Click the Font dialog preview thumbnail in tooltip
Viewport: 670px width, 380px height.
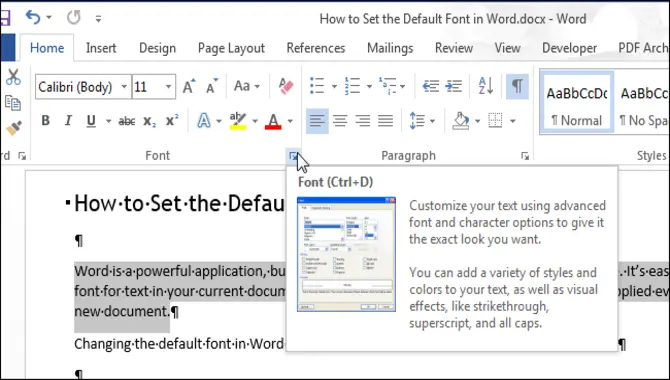[346, 254]
